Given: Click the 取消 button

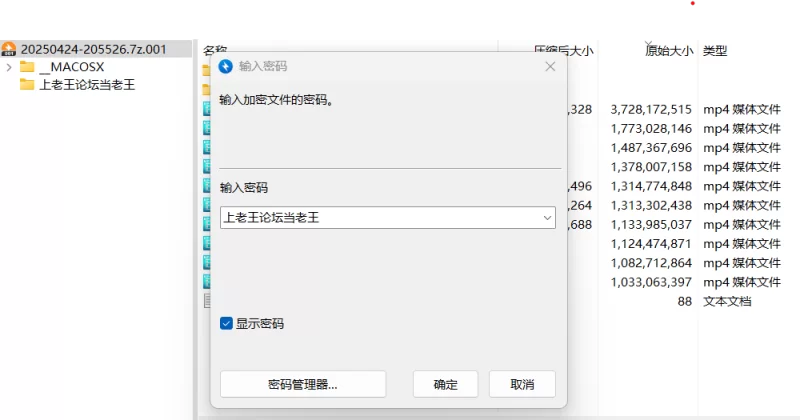Looking at the screenshot, I should click(x=522, y=384).
